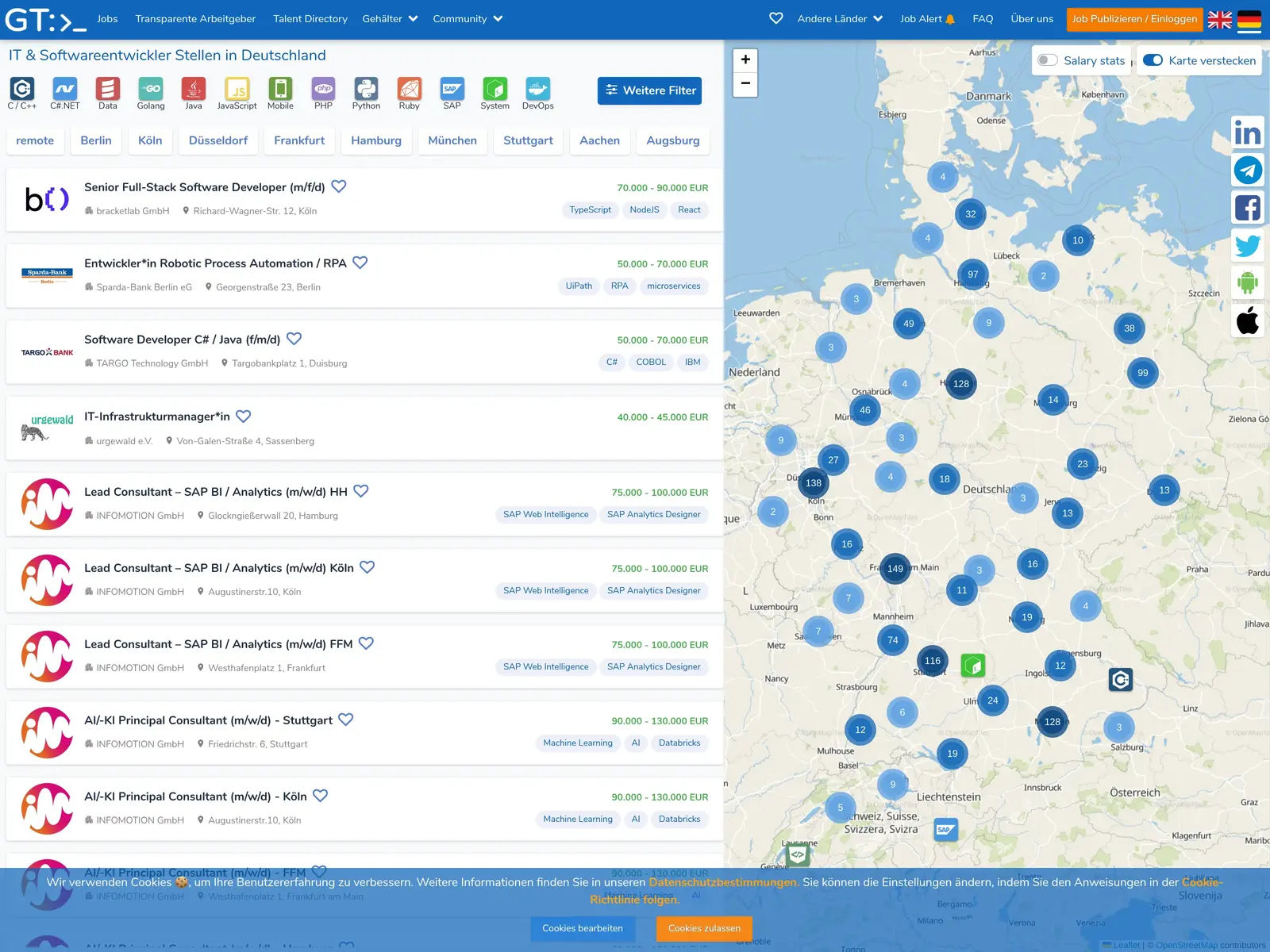Click the 149 job cluster near Frankfurt
Image resolution: width=1270 pixels, height=952 pixels.
tap(895, 568)
